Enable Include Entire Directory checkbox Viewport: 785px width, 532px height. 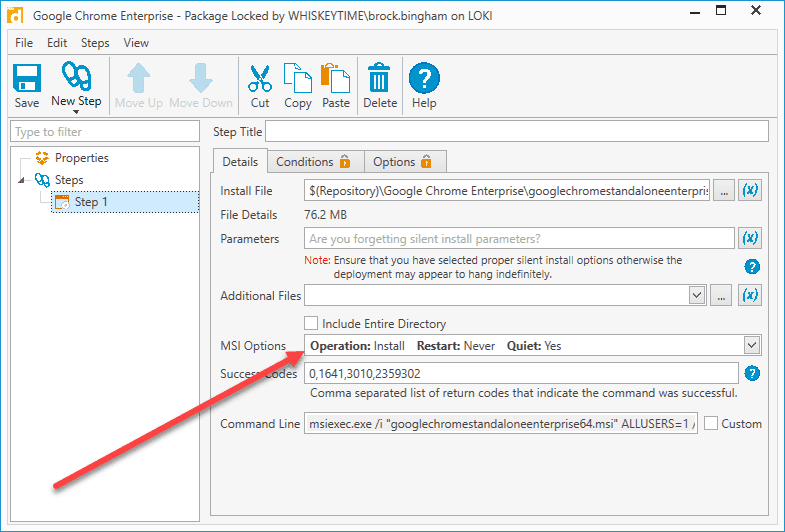[x=311, y=323]
